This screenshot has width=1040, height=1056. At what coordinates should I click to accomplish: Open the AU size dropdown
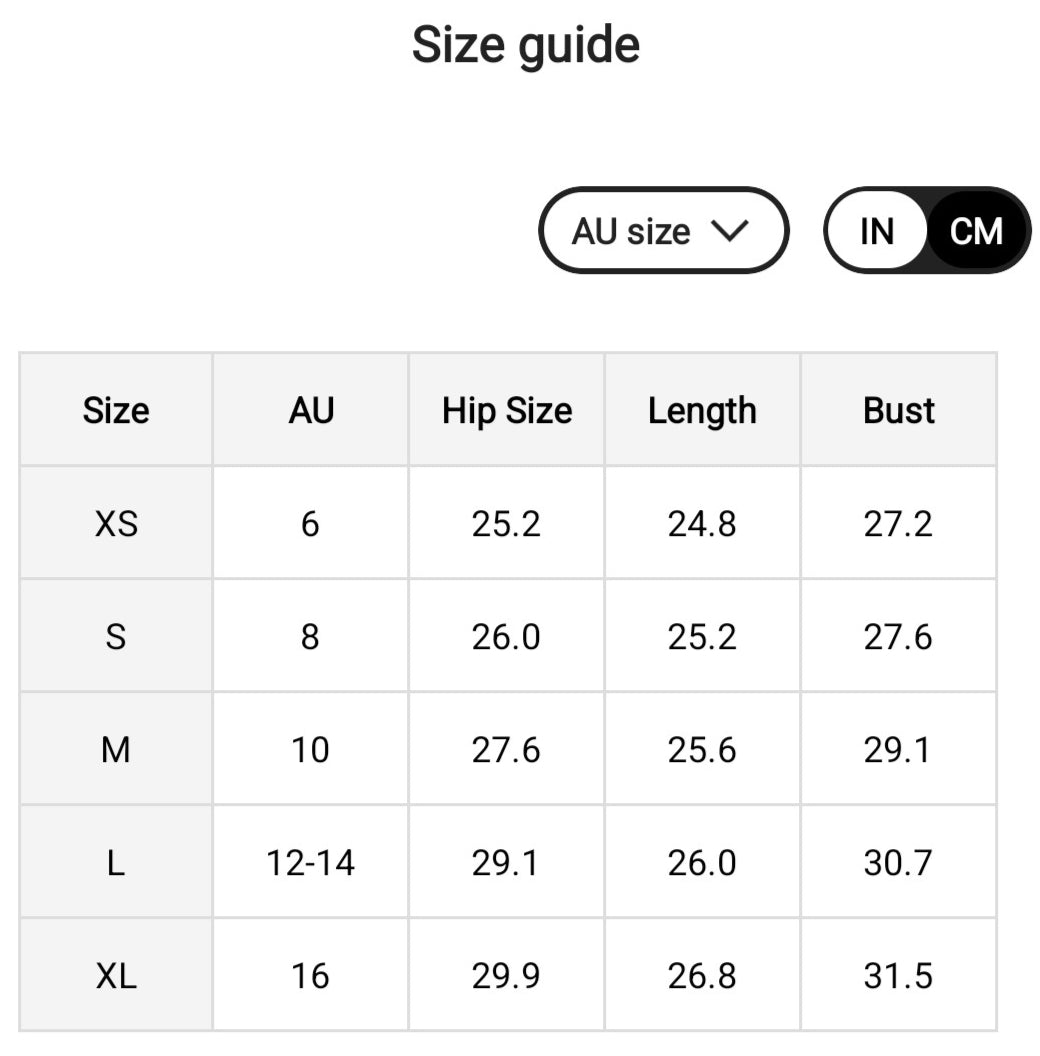click(x=662, y=231)
